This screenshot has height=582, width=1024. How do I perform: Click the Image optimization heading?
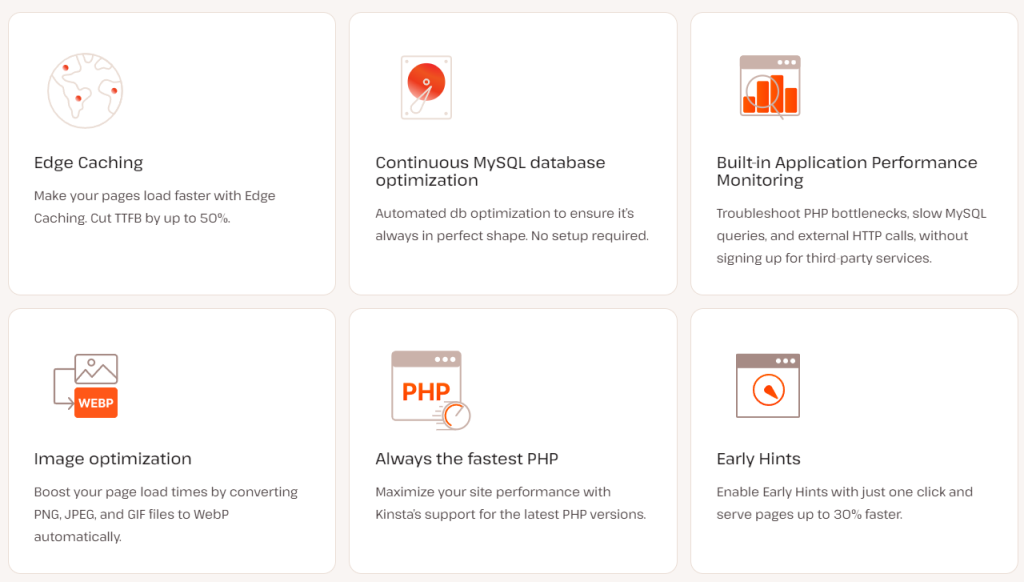coord(112,459)
